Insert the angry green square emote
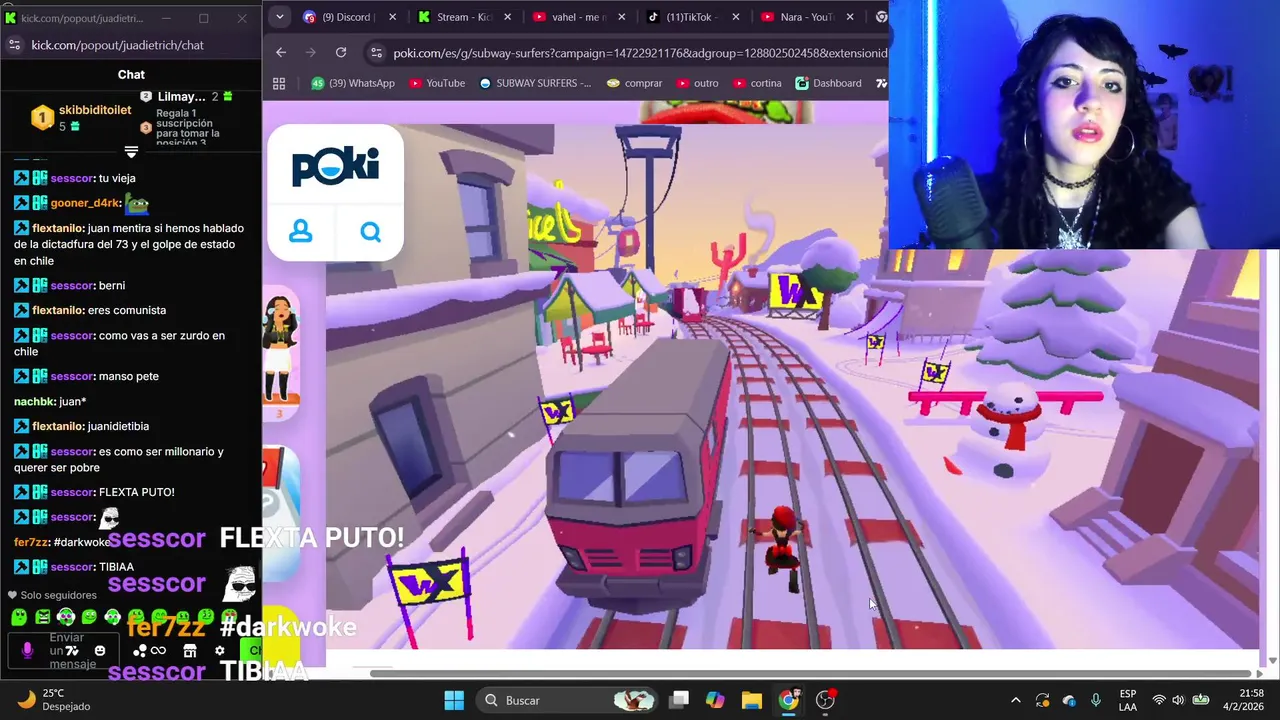 (42, 618)
